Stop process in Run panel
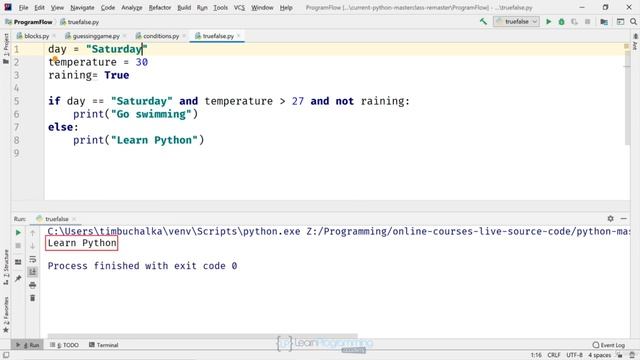Viewport: 640px width, 360px height. (x=18, y=246)
